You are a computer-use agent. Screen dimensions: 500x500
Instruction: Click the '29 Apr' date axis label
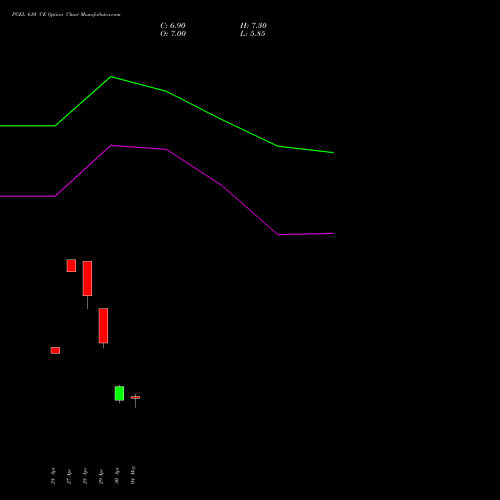101,476
